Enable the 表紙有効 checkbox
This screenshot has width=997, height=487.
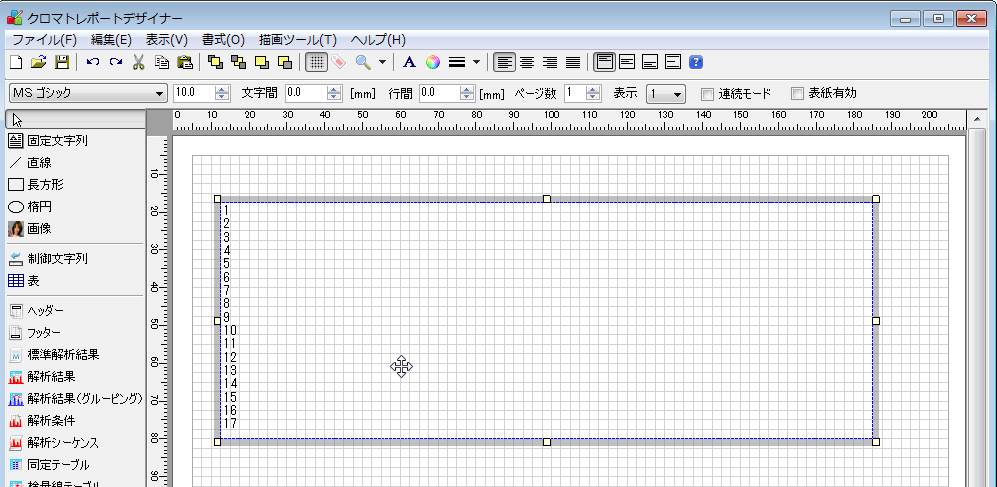797,94
